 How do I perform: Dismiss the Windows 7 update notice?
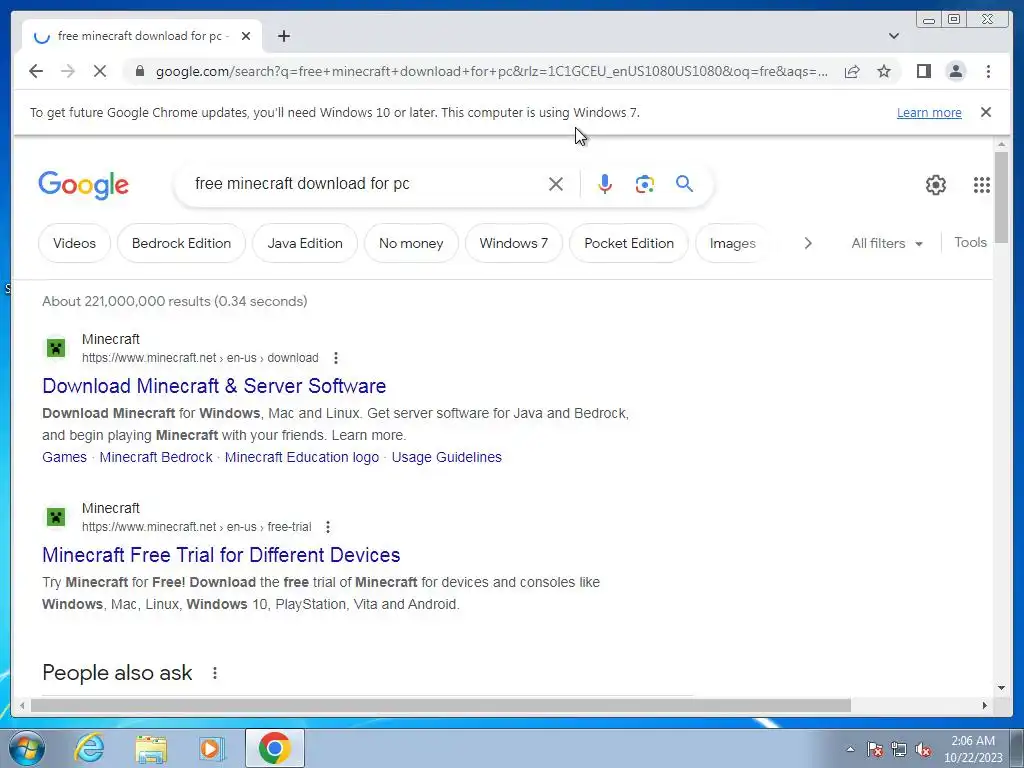click(x=985, y=112)
